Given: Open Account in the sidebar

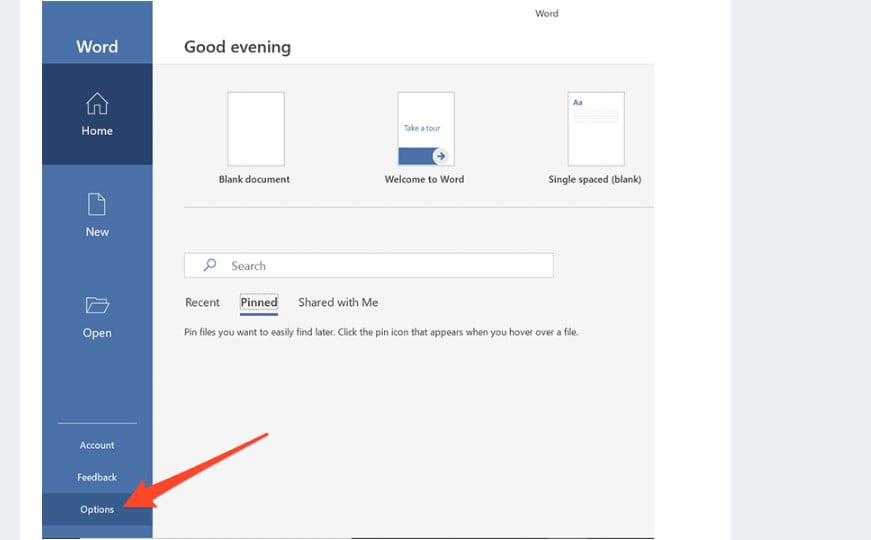Looking at the screenshot, I should [x=97, y=445].
